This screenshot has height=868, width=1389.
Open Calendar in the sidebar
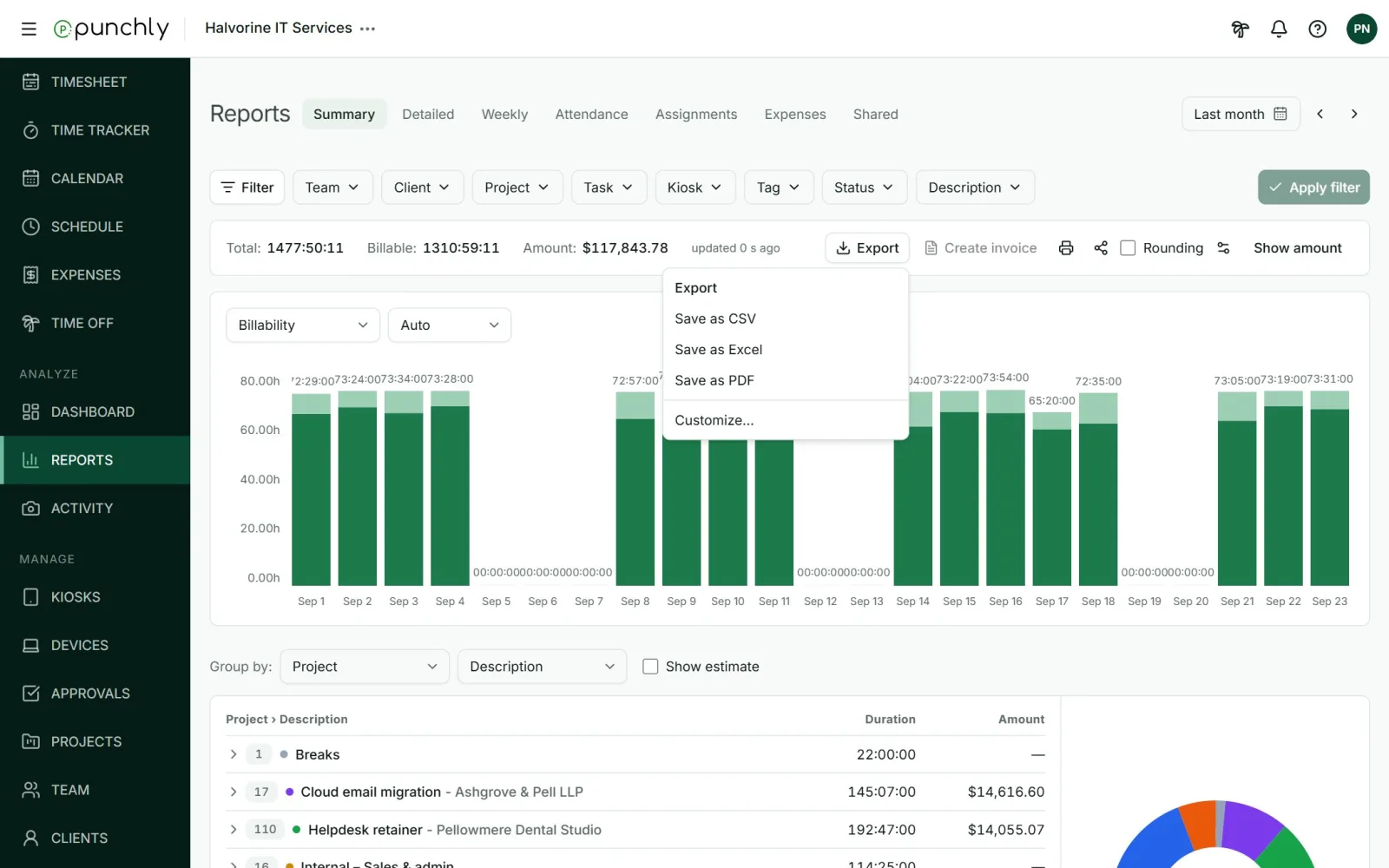point(95,178)
